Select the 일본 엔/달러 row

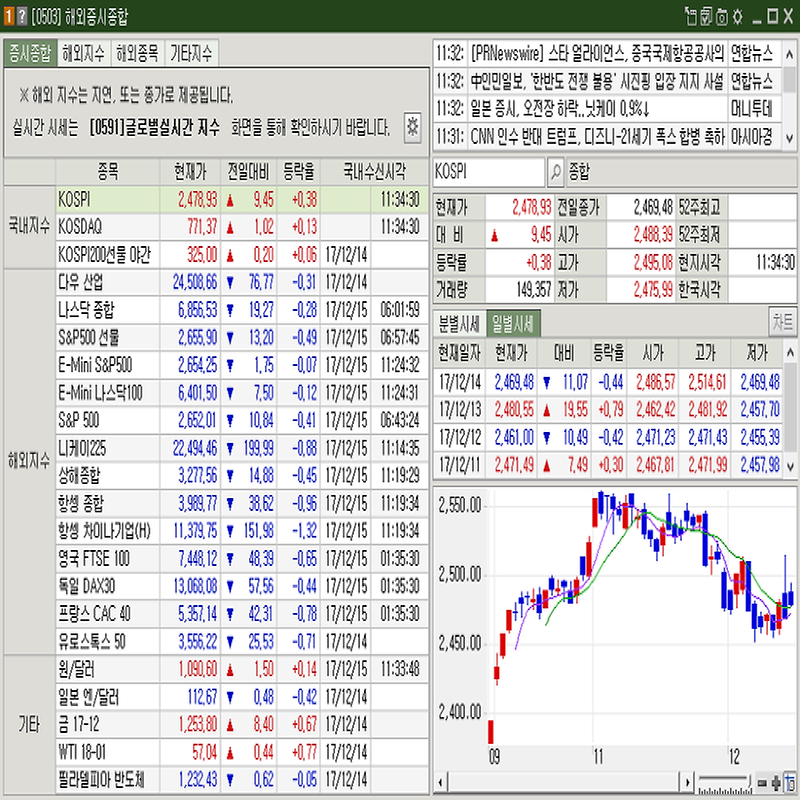(x=242, y=697)
